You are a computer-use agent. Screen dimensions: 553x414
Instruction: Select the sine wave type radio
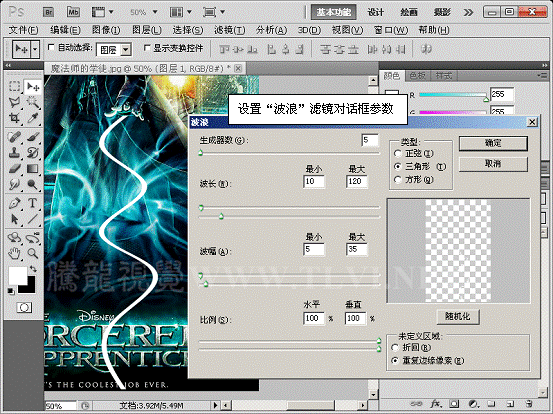point(398,153)
